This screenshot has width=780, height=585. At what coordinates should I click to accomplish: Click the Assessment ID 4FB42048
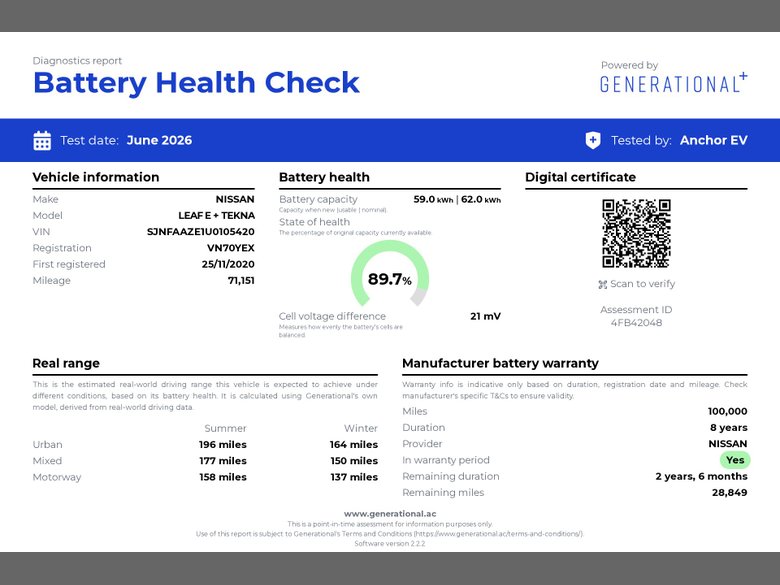click(636, 323)
